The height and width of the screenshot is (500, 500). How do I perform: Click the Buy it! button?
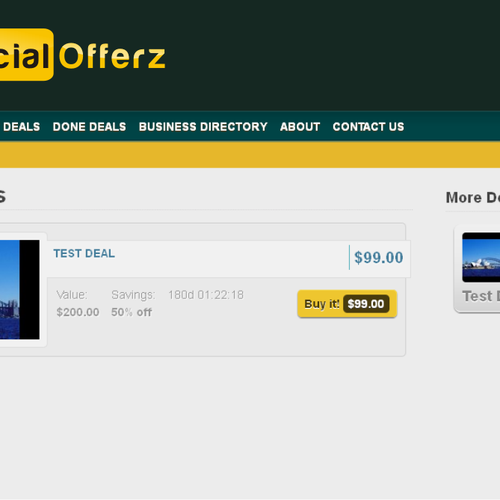pyautogui.click(x=347, y=304)
